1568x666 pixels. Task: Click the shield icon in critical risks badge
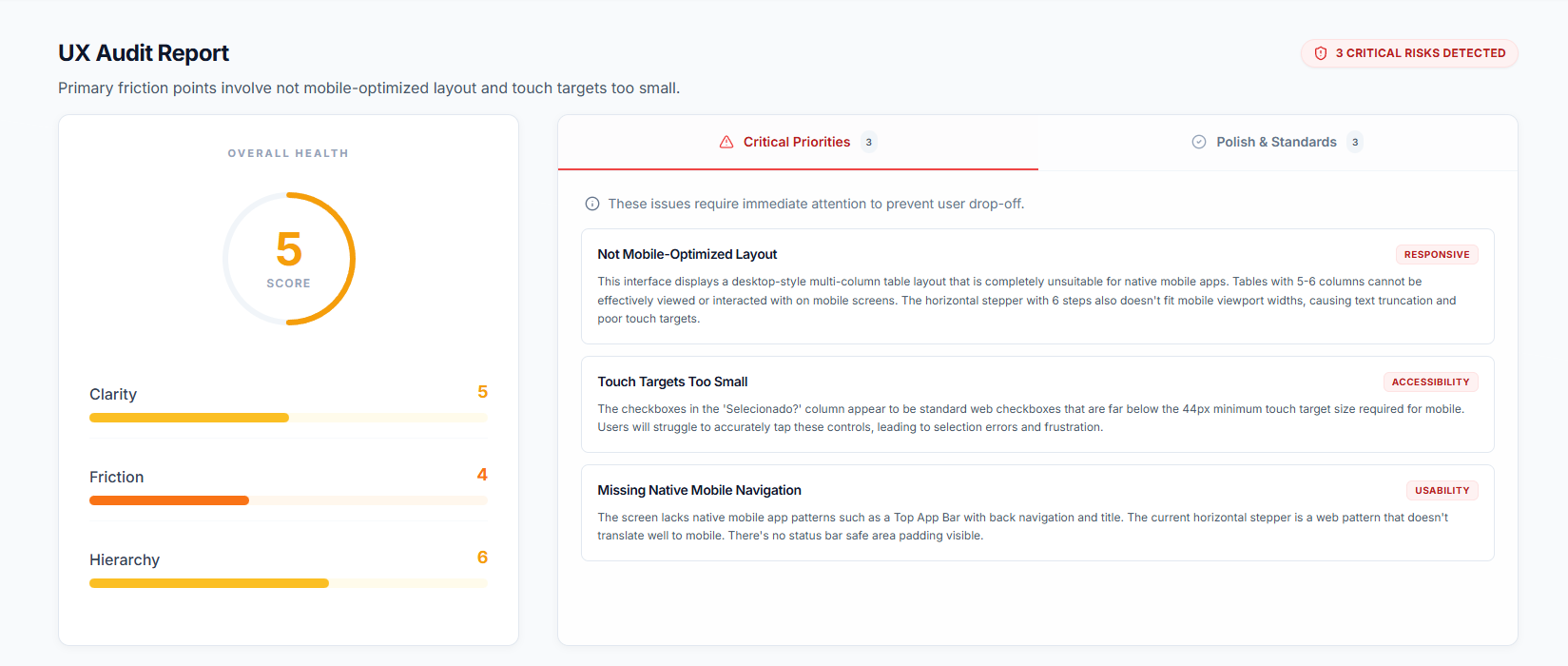point(1321,53)
